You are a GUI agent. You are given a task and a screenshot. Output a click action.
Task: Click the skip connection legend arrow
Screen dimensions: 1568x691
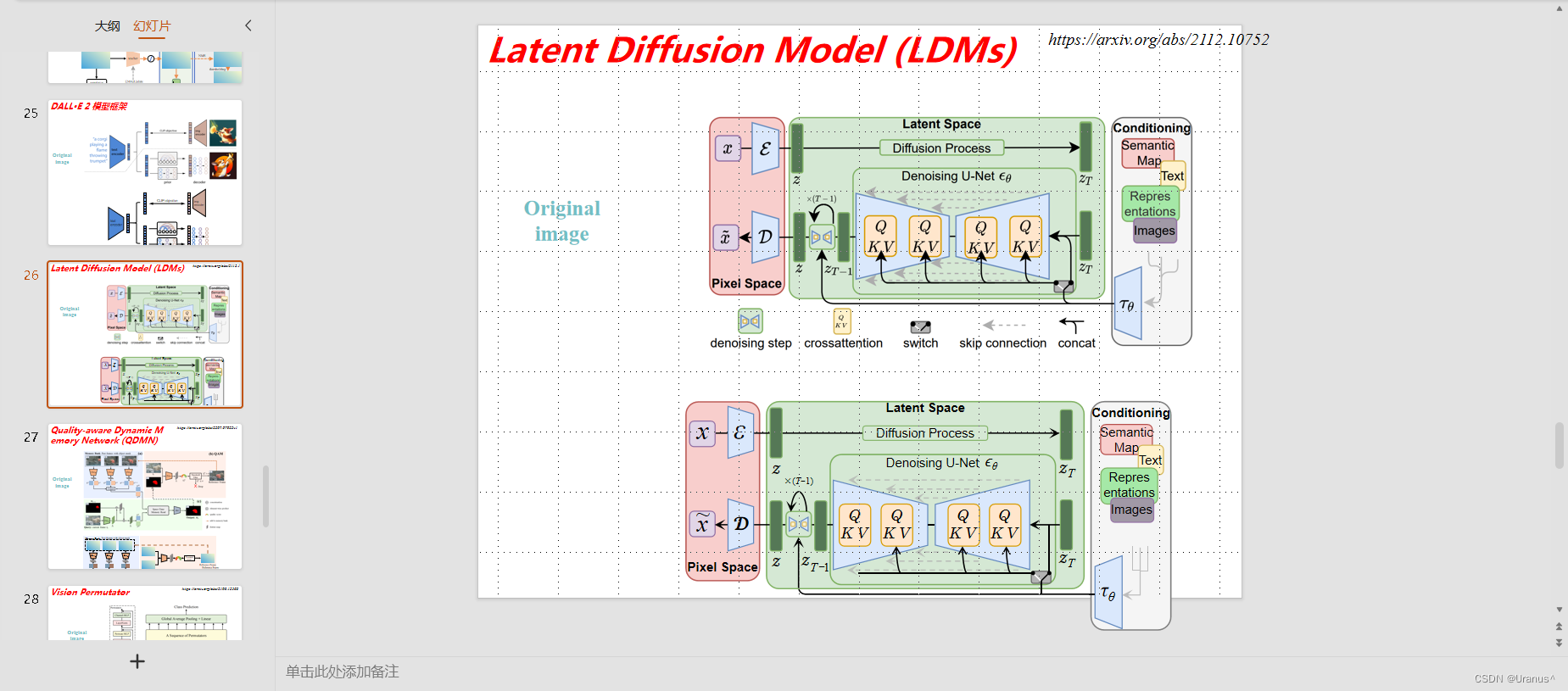tap(1004, 325)
